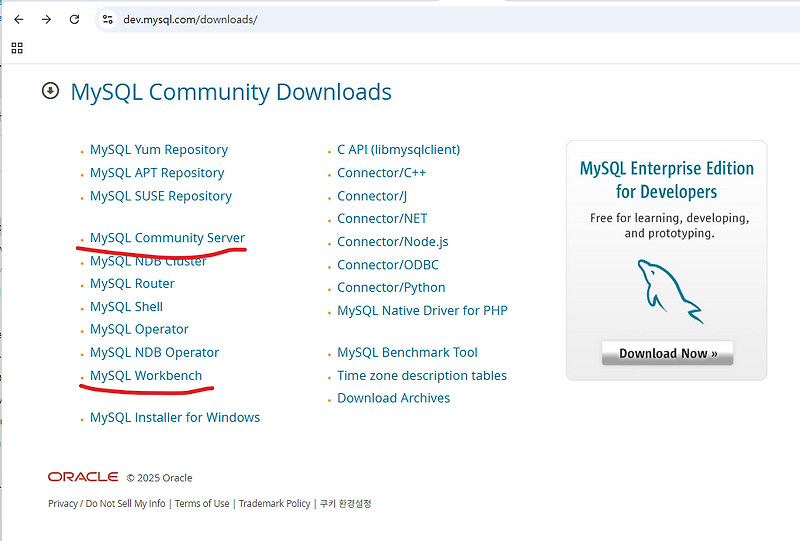This screenshot has width=800, height=541.
Task: Open Connector/C++ link
Action: coord(382,173)
